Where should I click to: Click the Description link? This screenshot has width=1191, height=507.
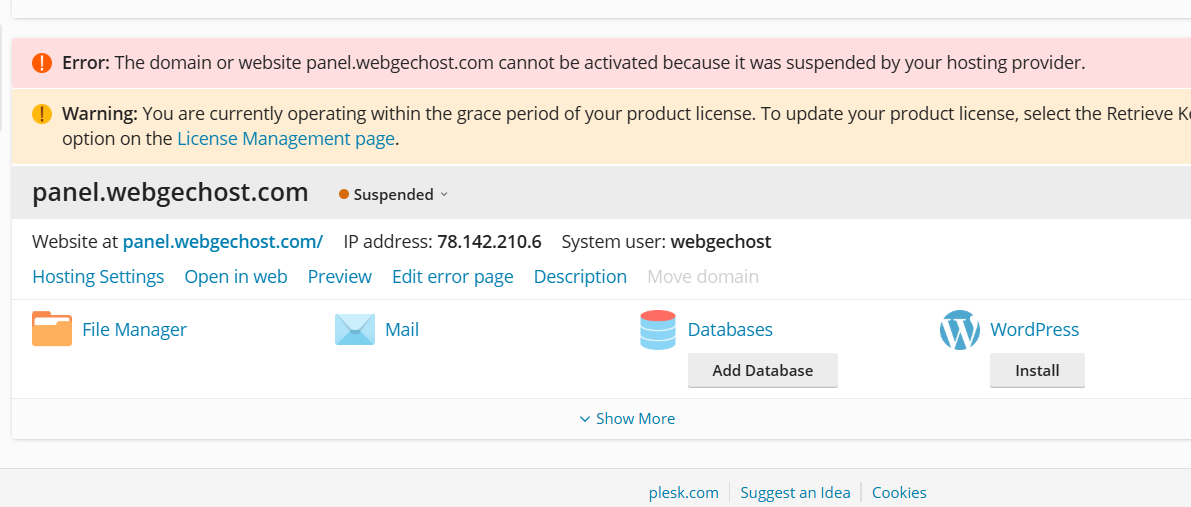coord(580,277)
